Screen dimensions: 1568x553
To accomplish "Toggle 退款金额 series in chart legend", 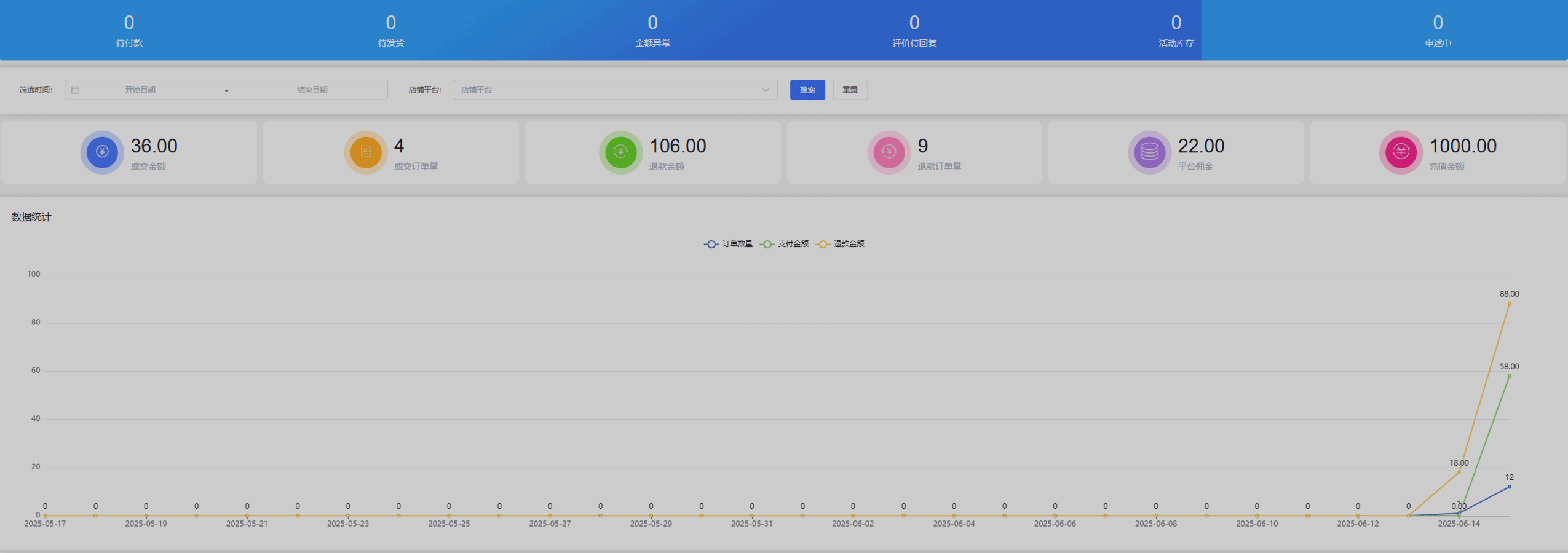I will pyautogui.click(x=840, y=244).
